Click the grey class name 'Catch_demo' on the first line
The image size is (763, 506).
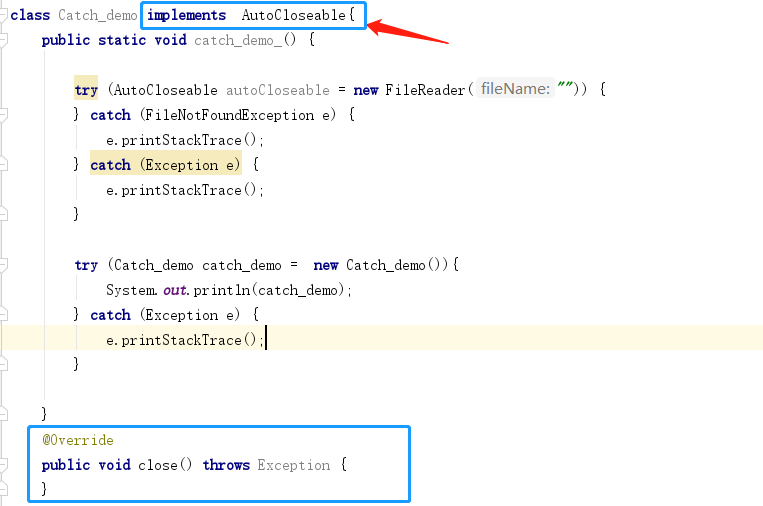click(98, 15)
